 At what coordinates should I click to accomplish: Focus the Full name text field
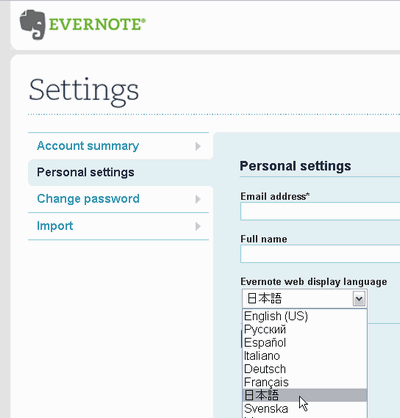click(x=320, y=254)
